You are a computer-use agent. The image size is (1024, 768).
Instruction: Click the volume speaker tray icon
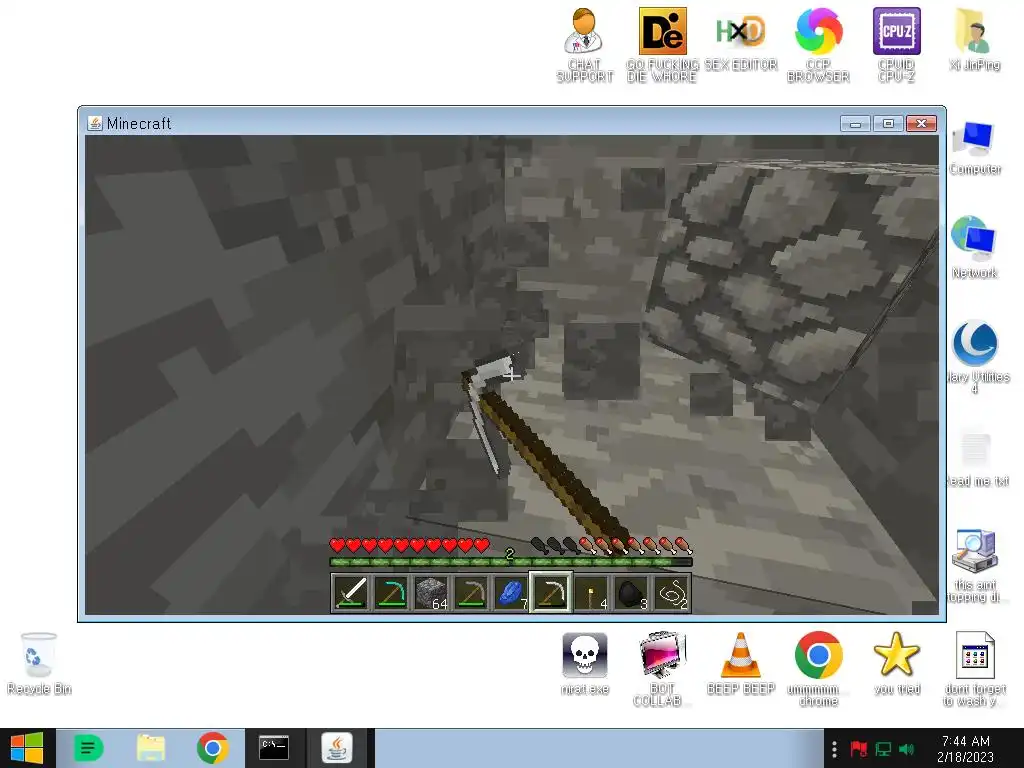tap(906, 749)
